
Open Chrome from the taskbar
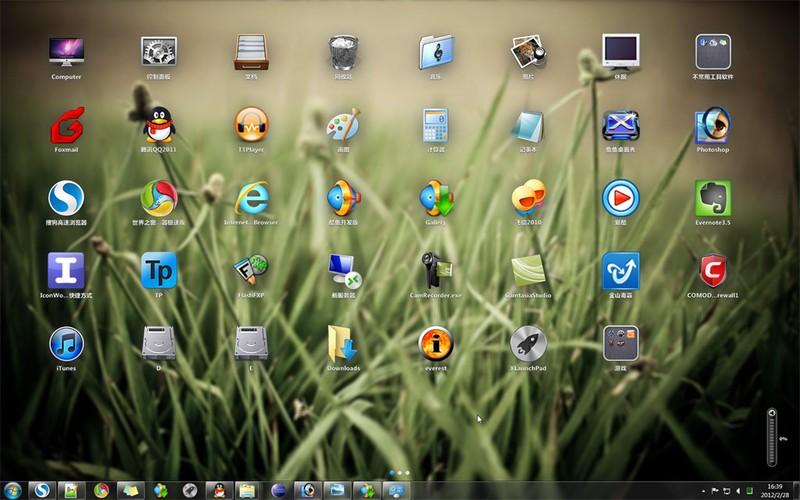click(101, 491)
